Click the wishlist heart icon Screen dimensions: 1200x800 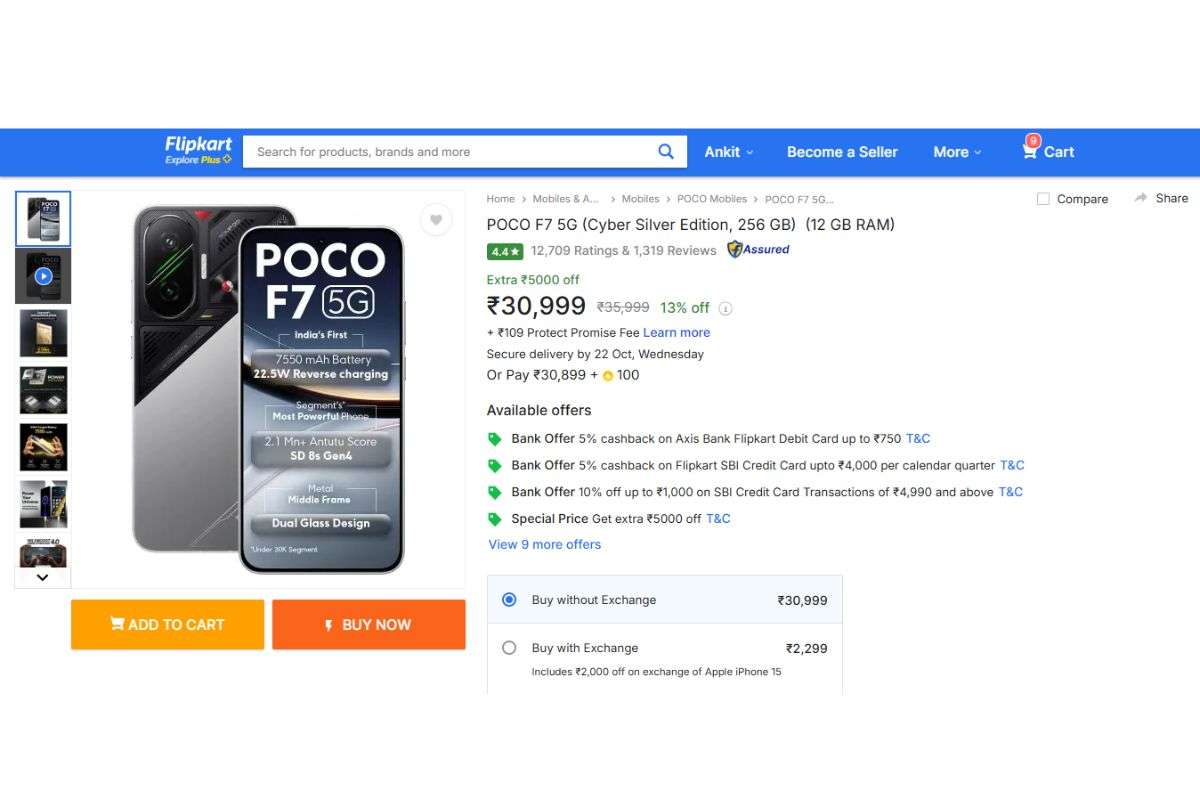pyautogui.click(x=436, y=220)
